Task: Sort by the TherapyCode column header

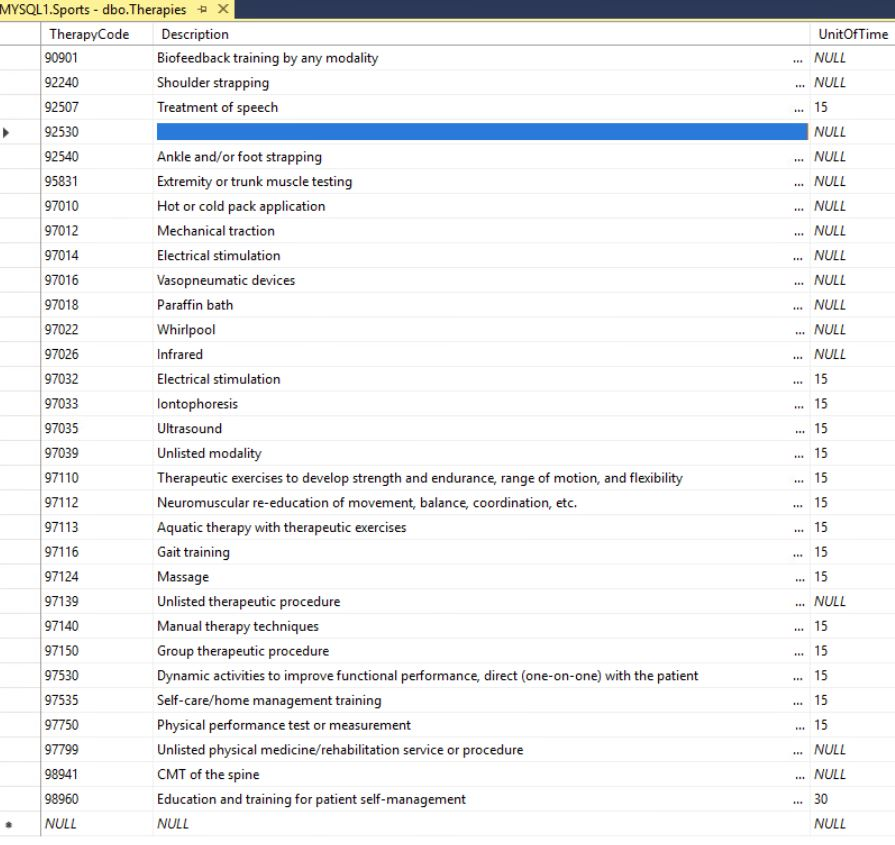Action: [x=90, y=33]
